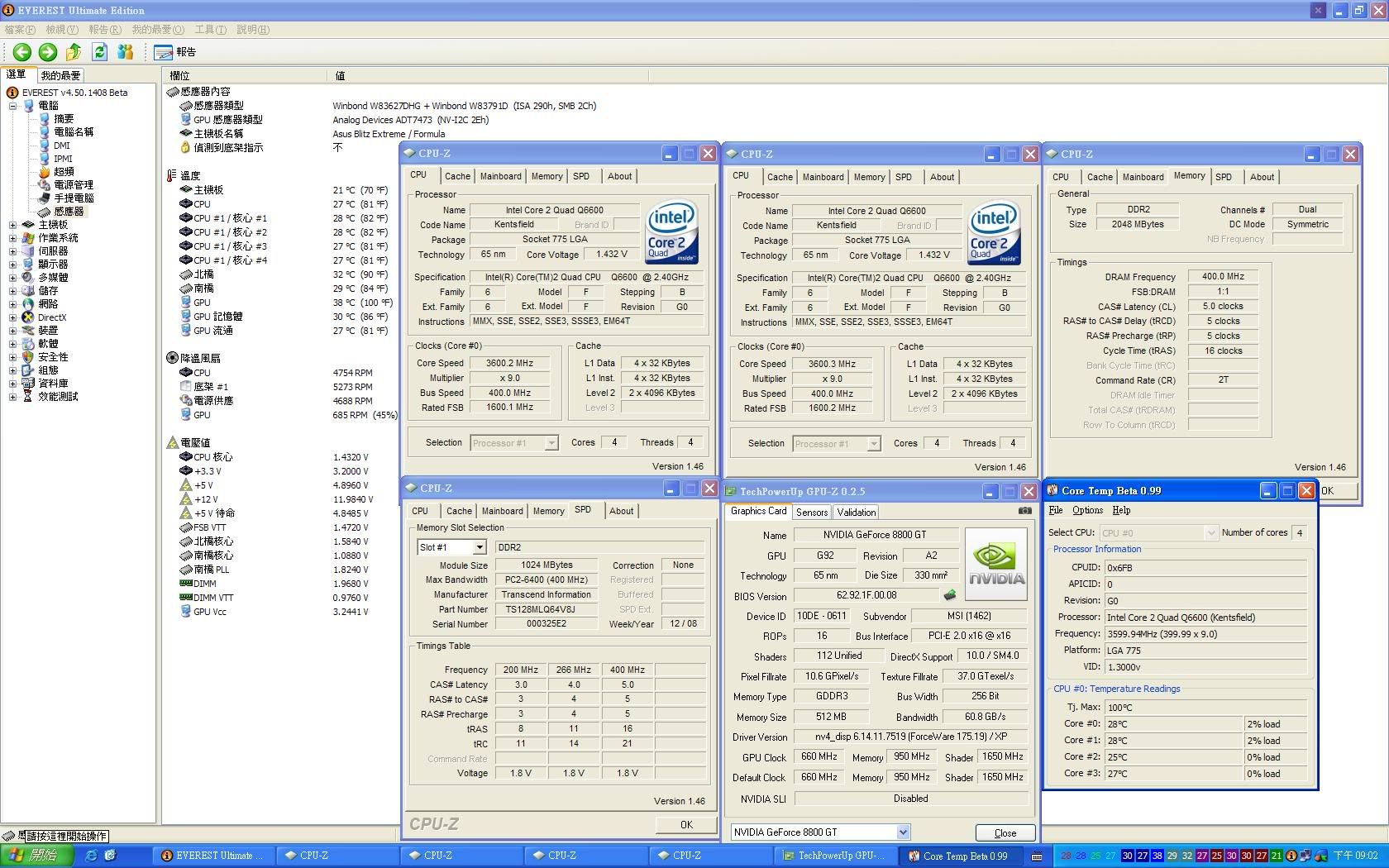Screen dimensions: 1389x868
Task: Open the Select CPU dropdown in Core Temp
Action: click(x=1211, y=532)
